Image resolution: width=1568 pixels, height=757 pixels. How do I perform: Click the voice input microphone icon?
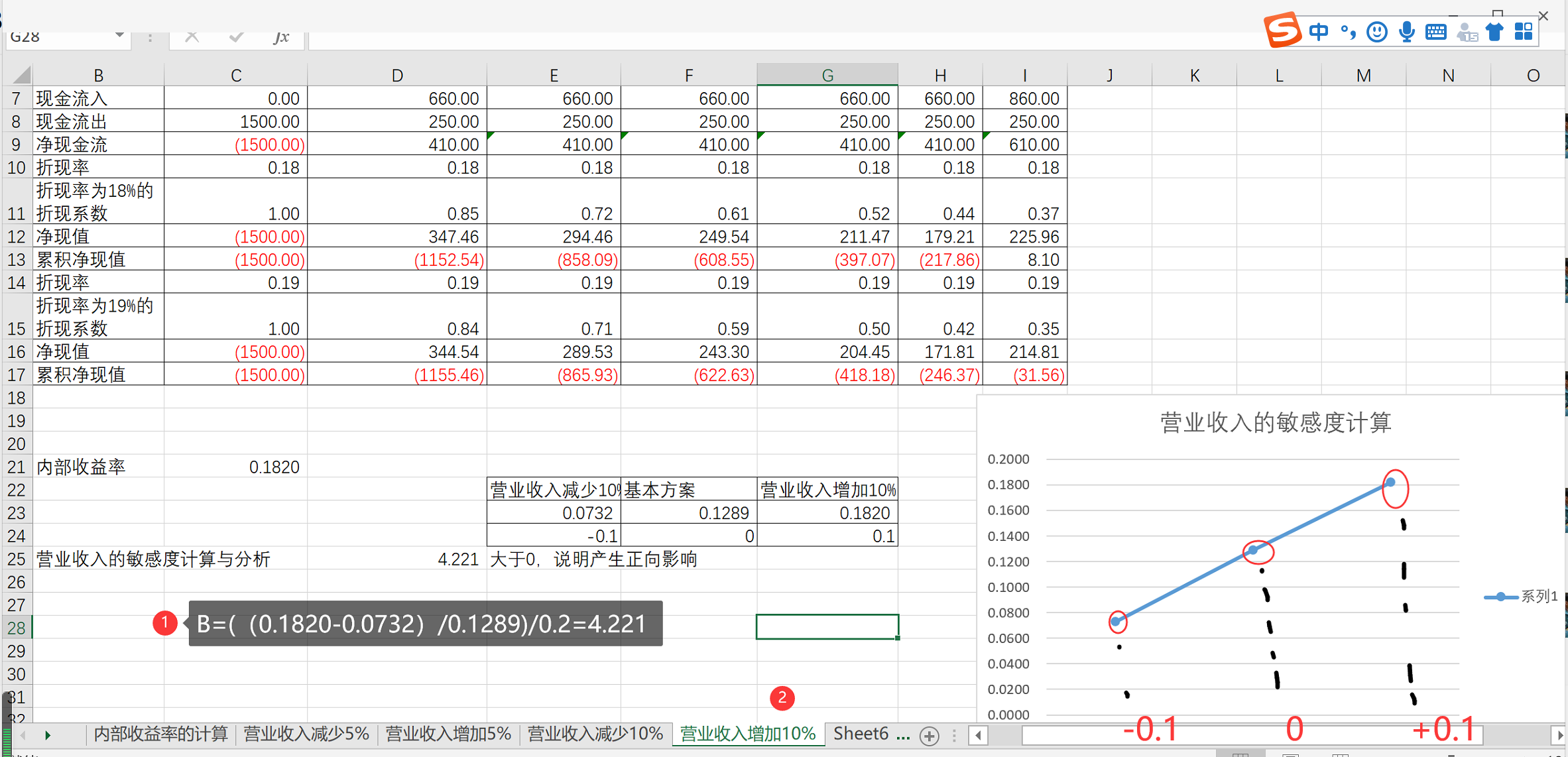tap(1406, 32)
